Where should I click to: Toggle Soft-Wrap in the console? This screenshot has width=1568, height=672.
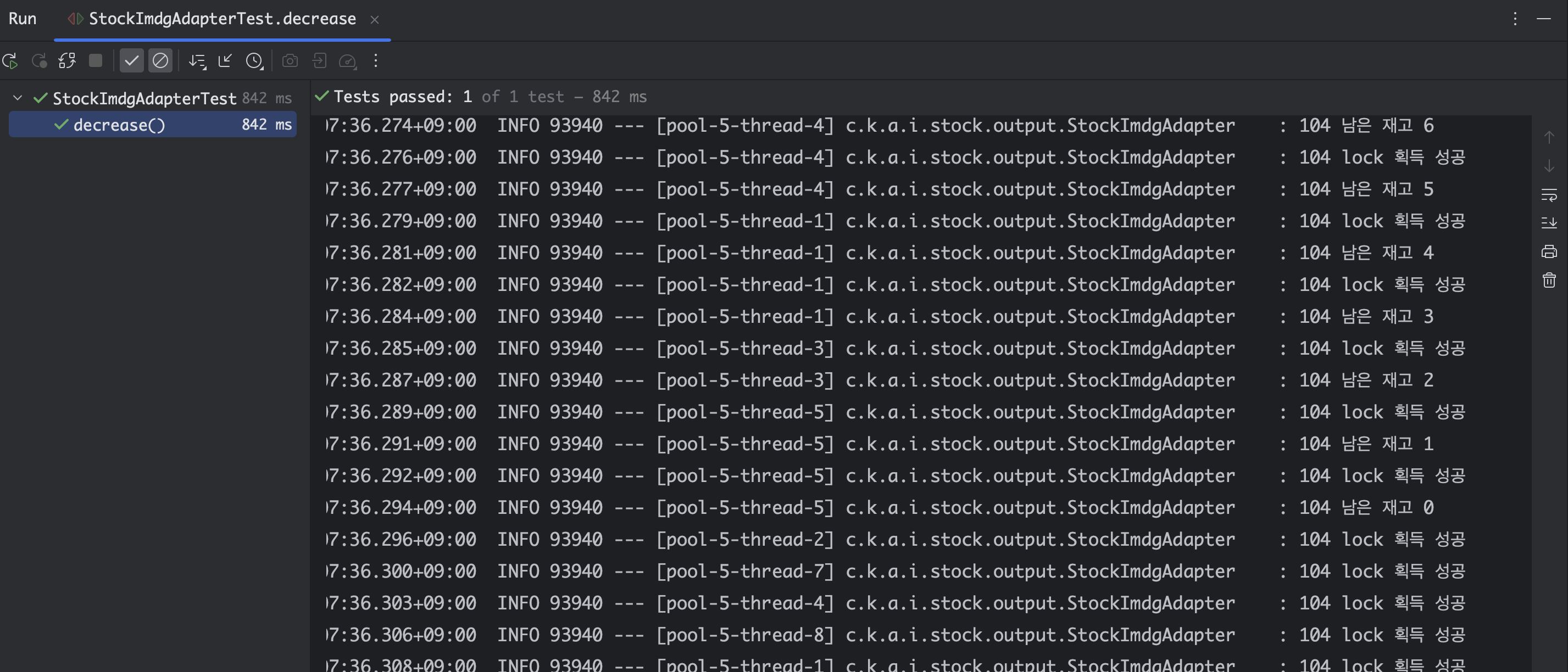pos(1549,194)
